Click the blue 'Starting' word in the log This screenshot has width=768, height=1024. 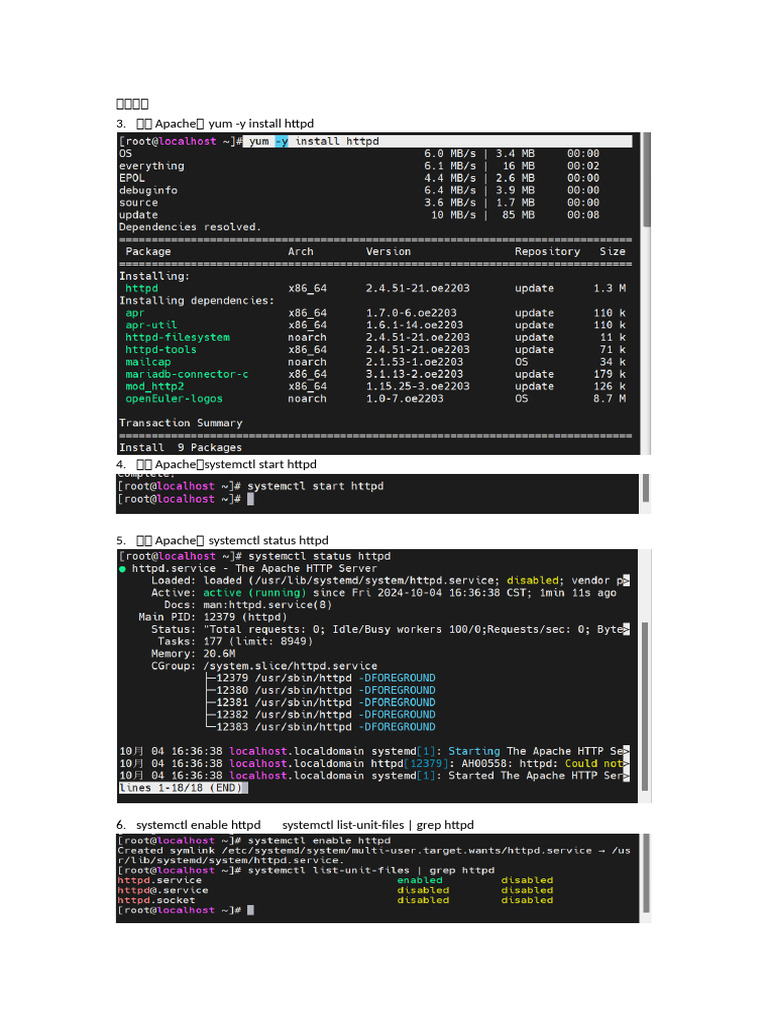[x=474, y=751]
